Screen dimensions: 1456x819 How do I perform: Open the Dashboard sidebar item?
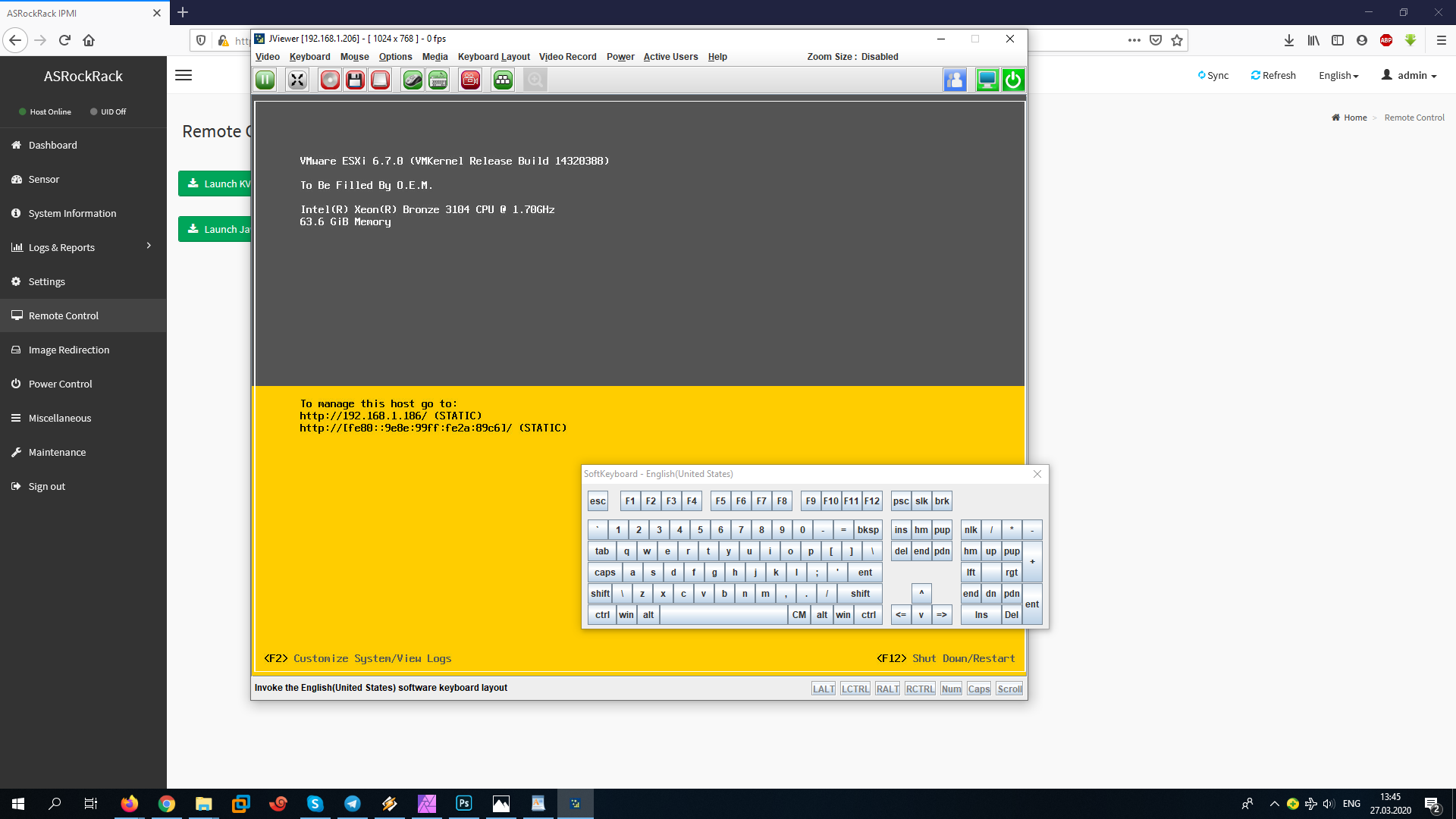(x=83, y=145)
